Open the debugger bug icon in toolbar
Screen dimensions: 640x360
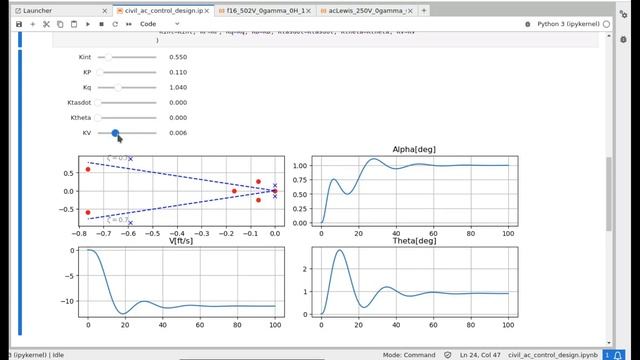(527, 24)
